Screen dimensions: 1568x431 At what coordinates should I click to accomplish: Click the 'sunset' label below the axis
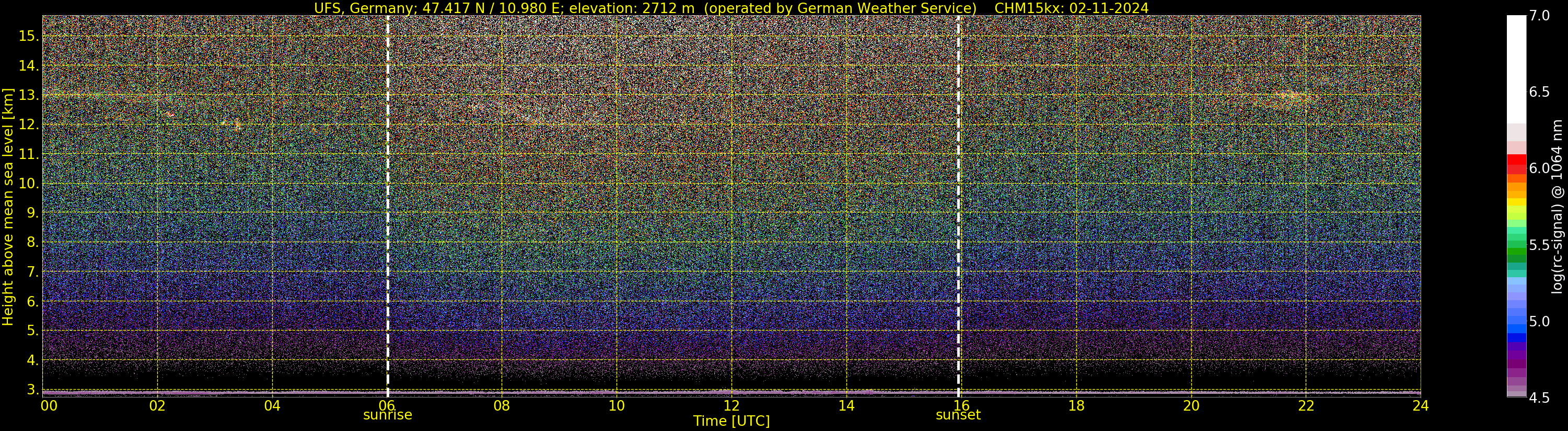pos(958,415)
